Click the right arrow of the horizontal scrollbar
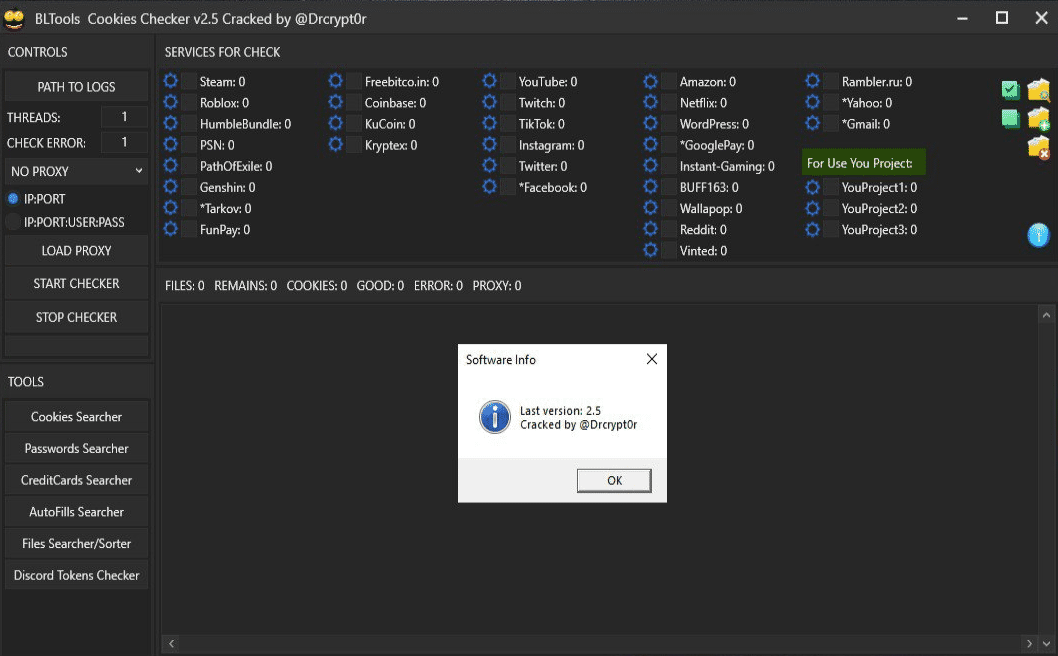 [1029, 643]
